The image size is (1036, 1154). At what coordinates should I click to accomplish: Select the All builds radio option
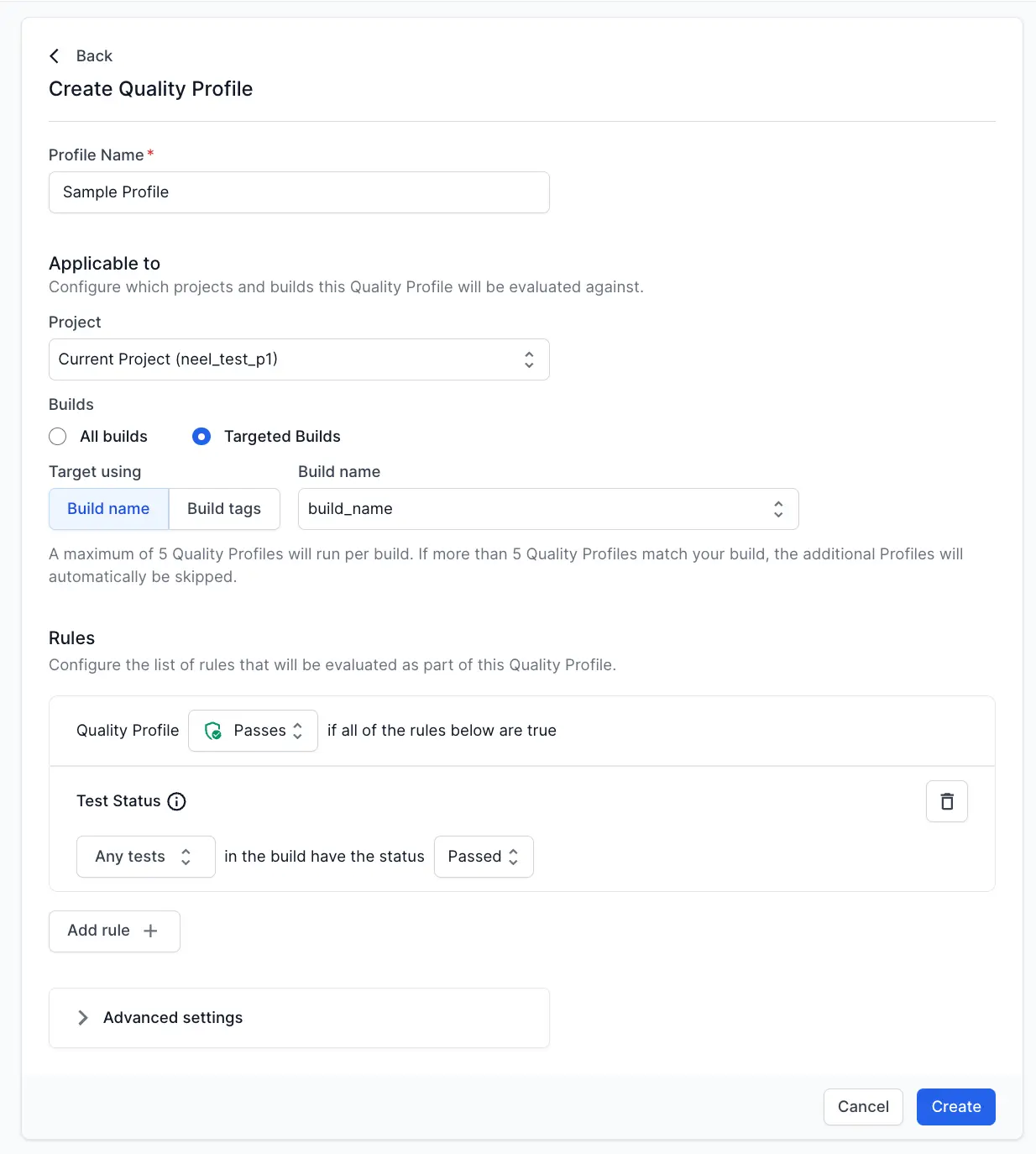pyautogui.click(x=58, y=437)
